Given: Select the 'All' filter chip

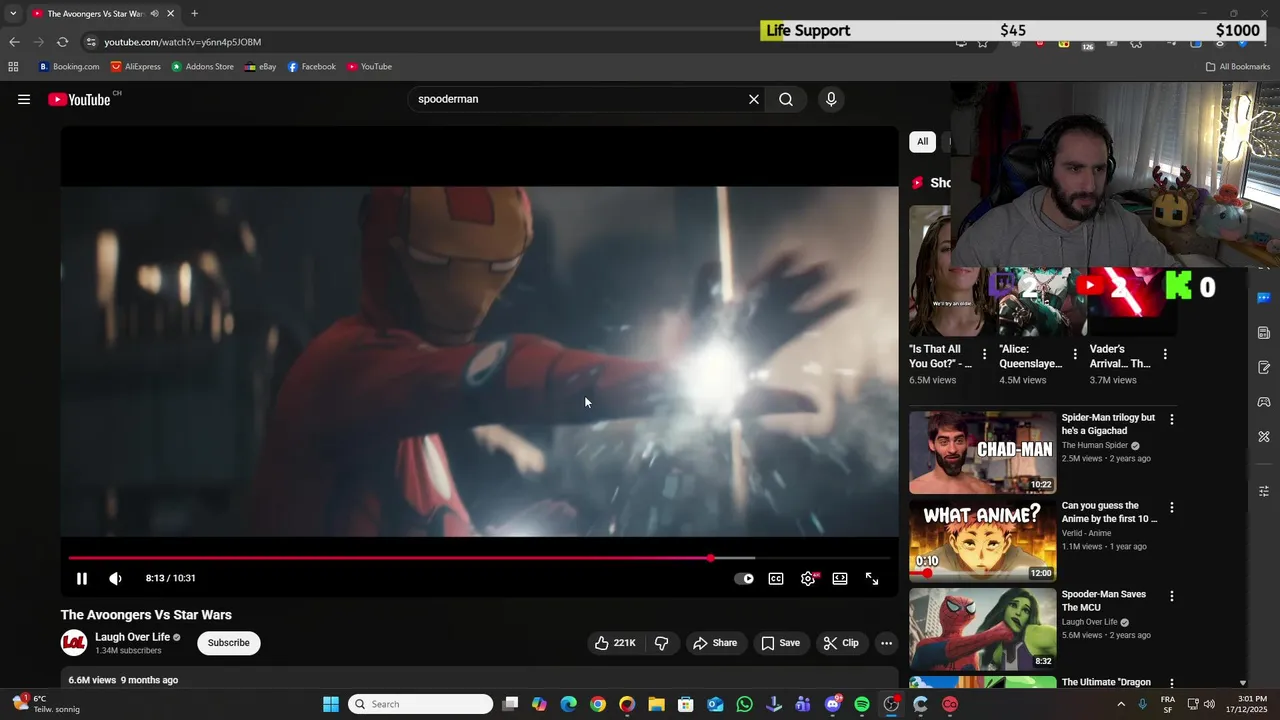Looking at the screenshot, I should pos(922,141).
